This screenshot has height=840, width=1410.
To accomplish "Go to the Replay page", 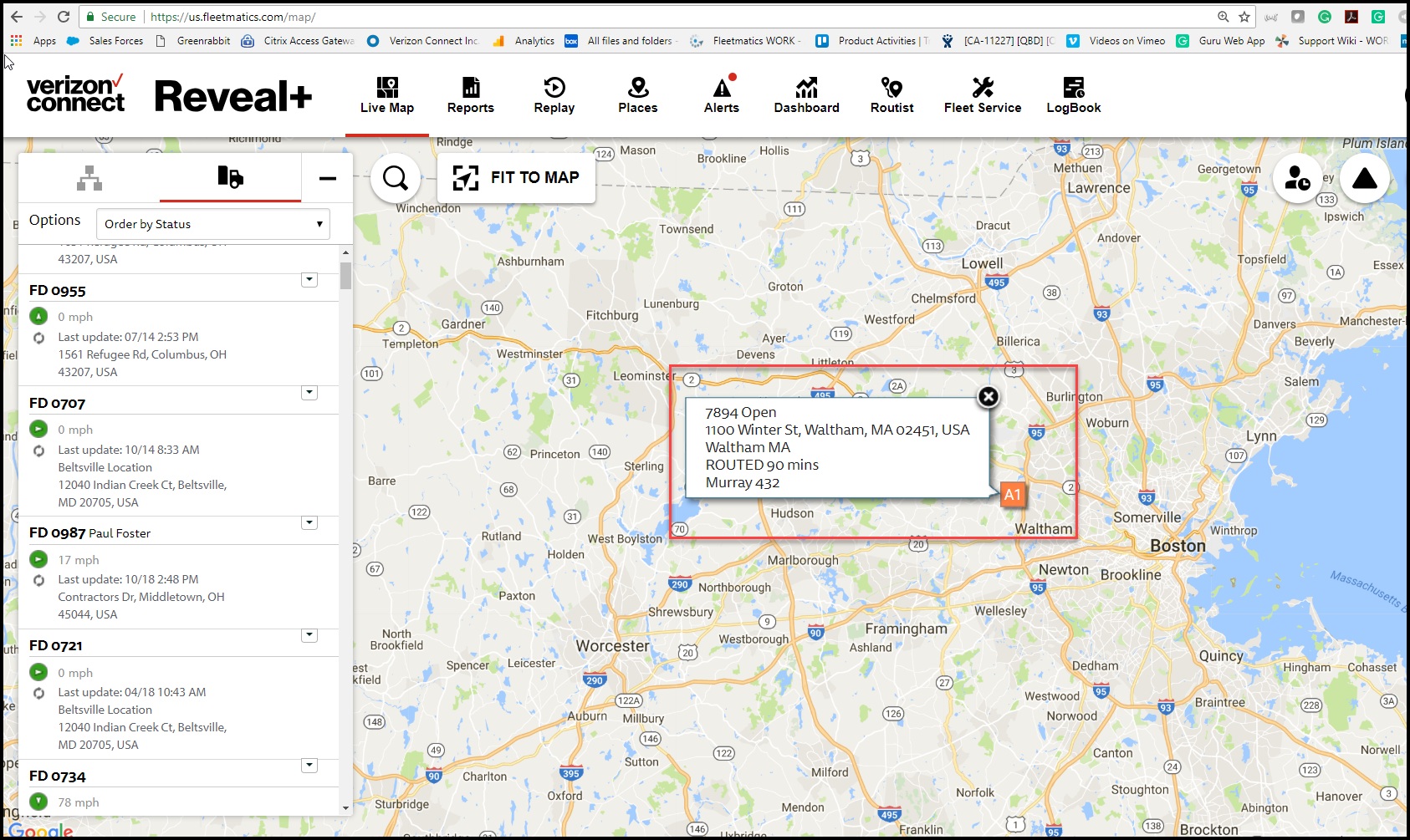I will tap(554, 94).
